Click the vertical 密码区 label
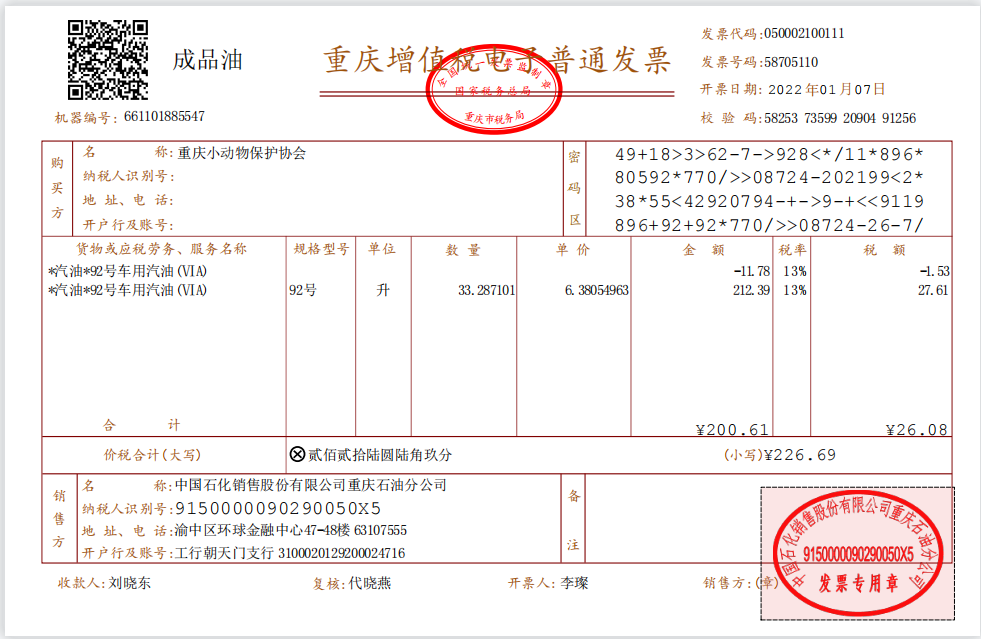Screen dimensions: 981x639 click(x=574, y=188)
